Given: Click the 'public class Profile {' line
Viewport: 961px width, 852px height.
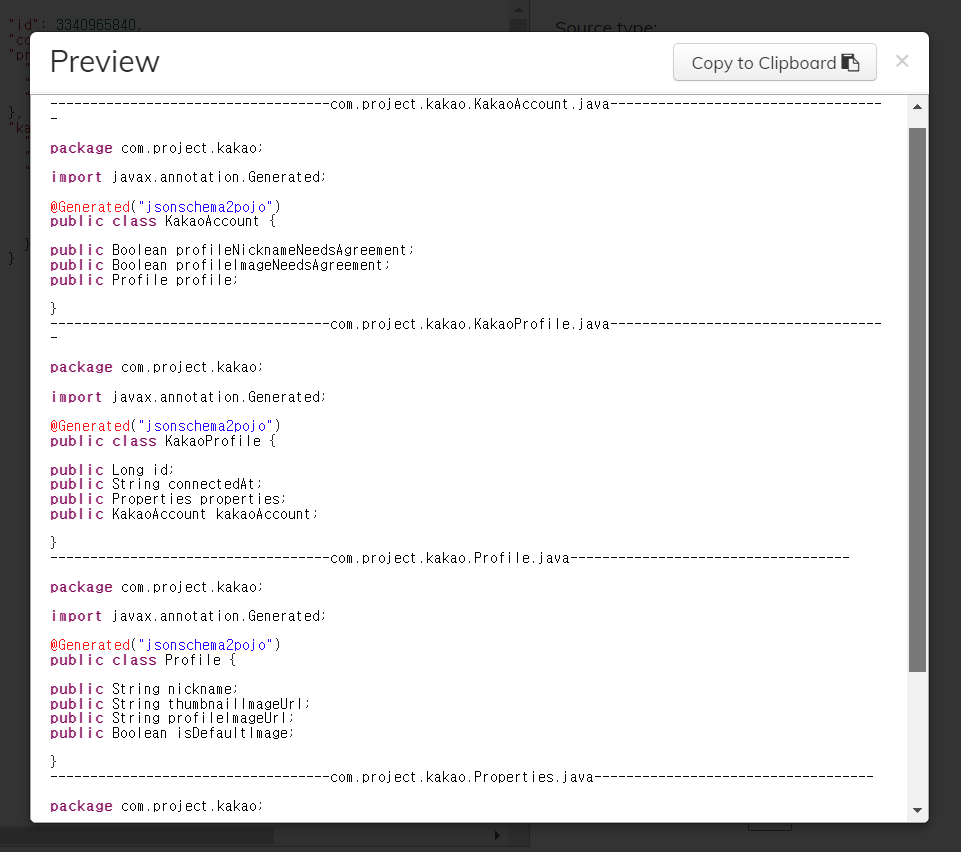Looking at the screenshot, I should [143, 660].
